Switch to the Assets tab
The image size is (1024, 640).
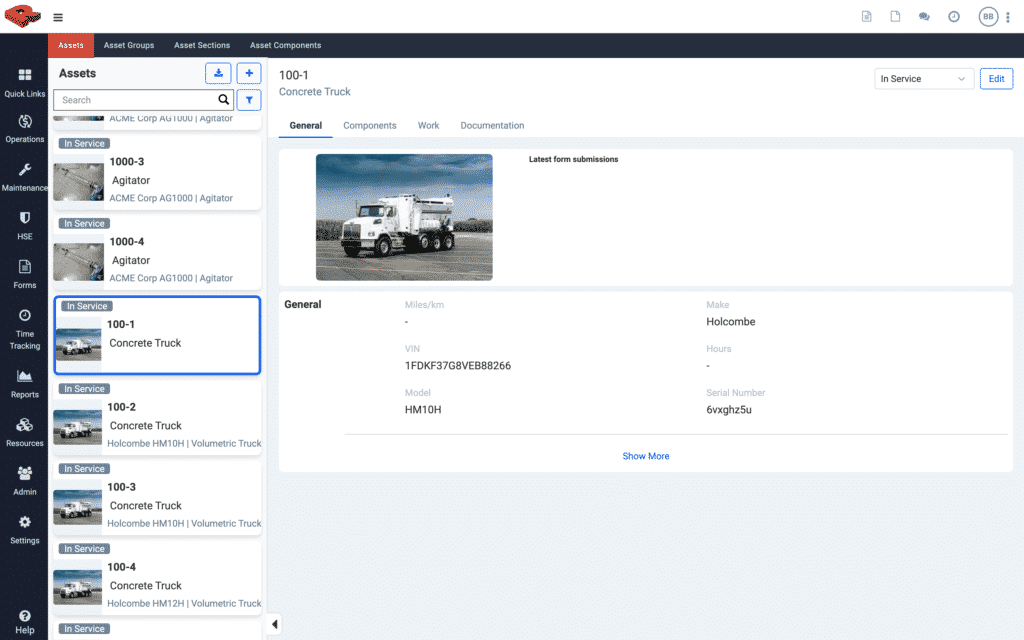[71, 45]
